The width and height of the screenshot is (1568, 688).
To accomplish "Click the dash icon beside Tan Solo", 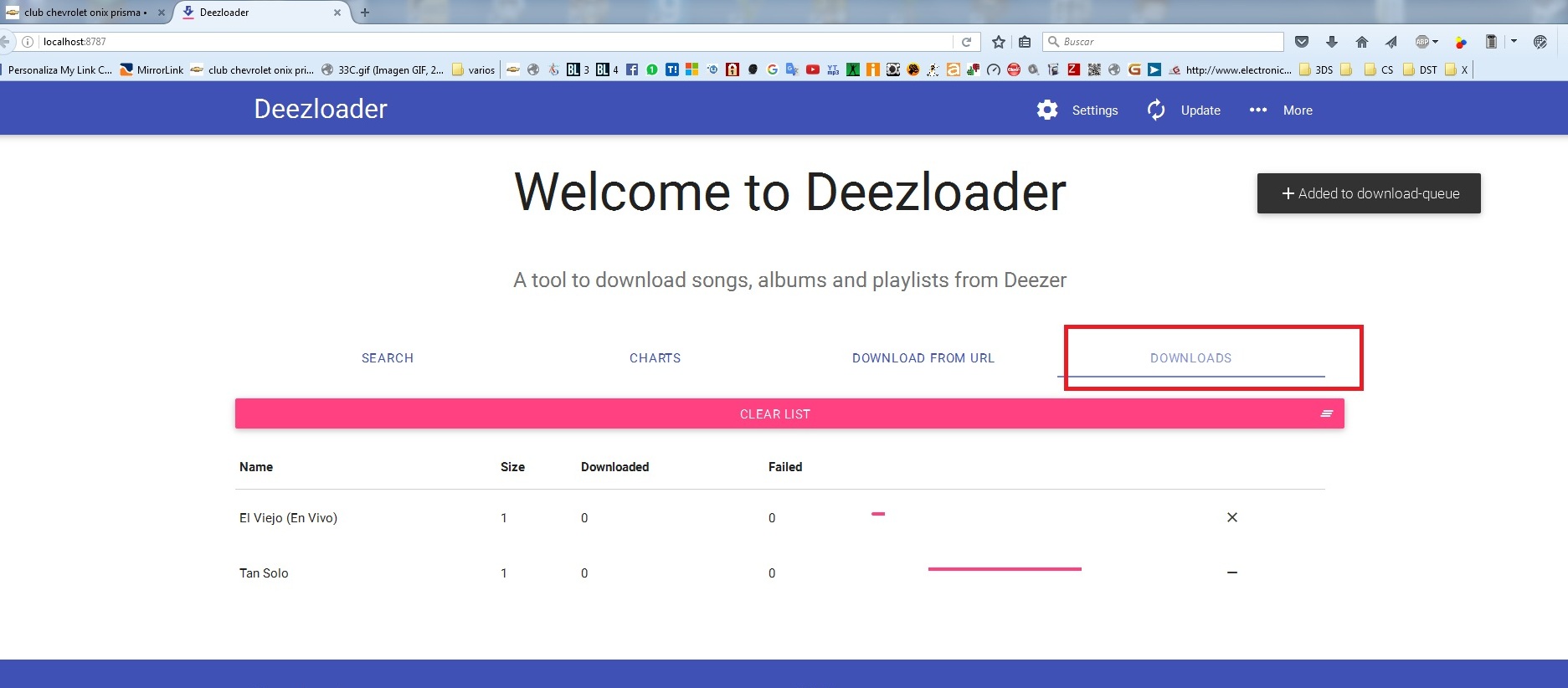I will pos(1231,572).
